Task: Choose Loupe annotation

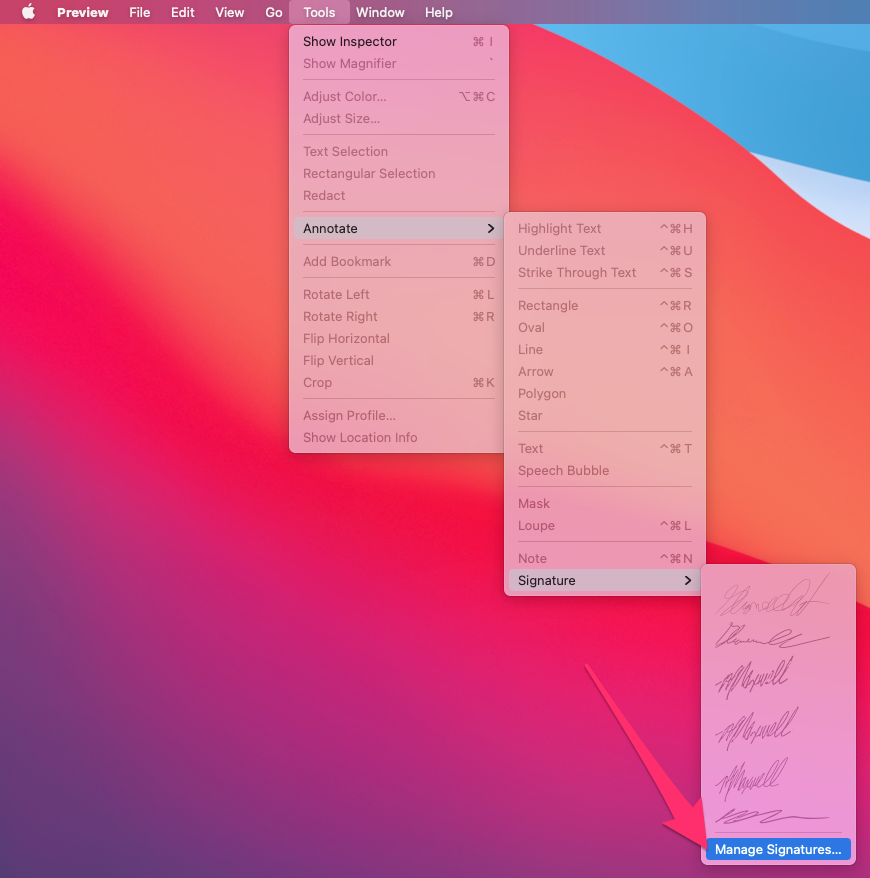Action: tap(605, 525)
